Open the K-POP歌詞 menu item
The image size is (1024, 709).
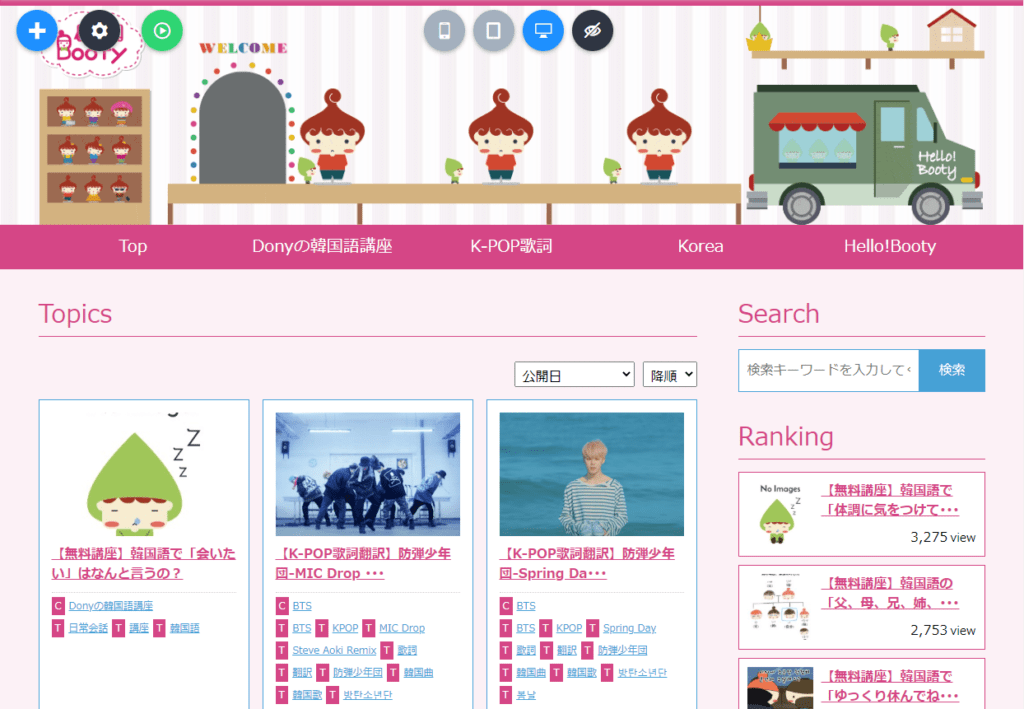click(x=511, y=246)
